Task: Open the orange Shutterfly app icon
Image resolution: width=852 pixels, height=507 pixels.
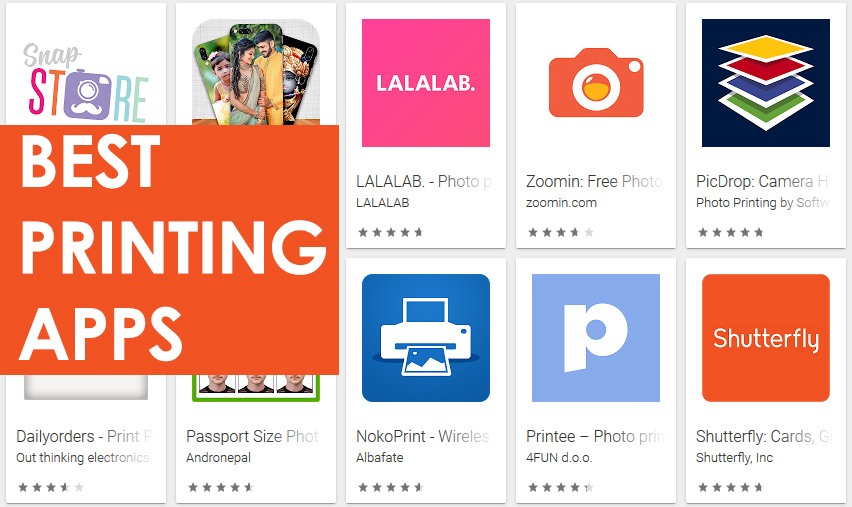Action: point(766,338)
